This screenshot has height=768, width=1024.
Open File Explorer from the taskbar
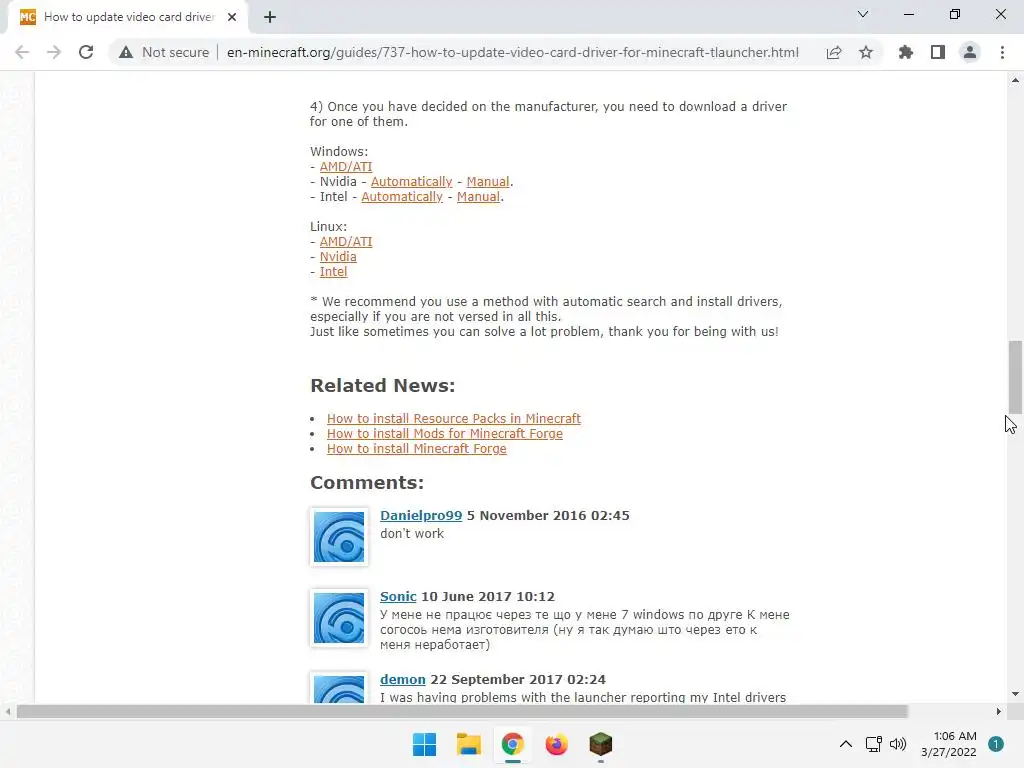click(x=468, y=744)
